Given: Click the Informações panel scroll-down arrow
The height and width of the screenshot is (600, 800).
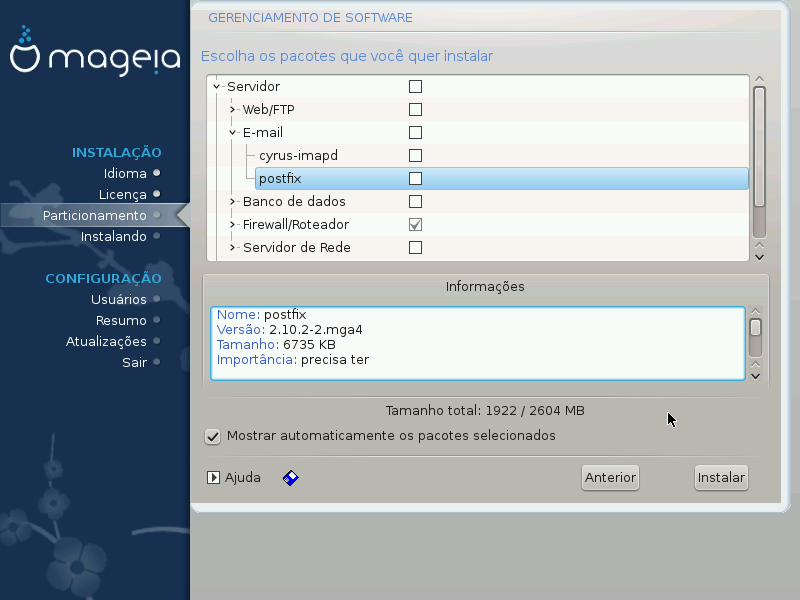Looking at the screenshot, I should tap(756, 374).
